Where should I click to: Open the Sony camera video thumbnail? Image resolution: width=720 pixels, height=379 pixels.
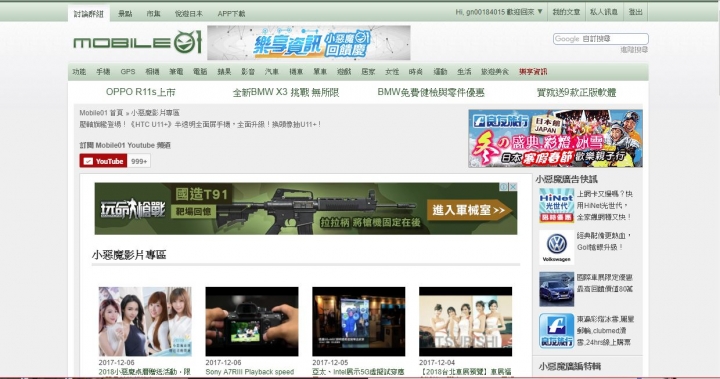(252, 322)
